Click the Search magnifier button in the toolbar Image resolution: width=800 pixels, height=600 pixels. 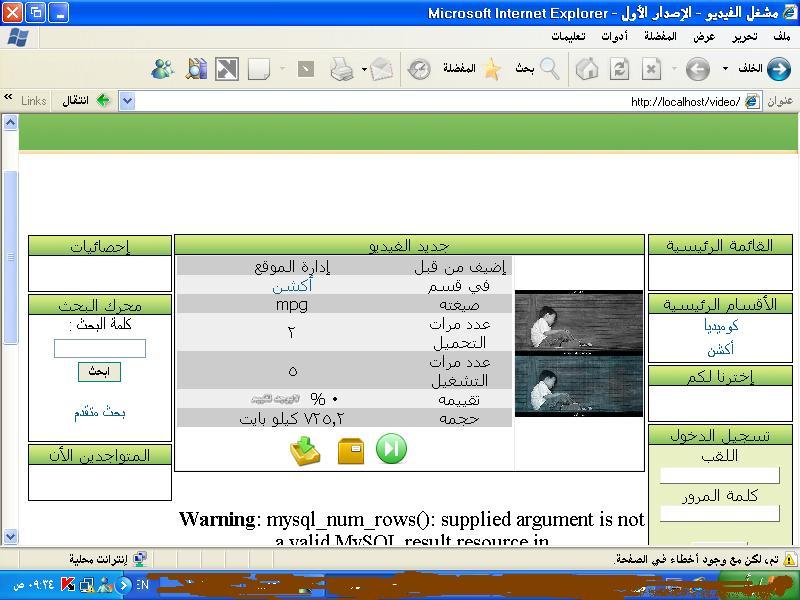pyautogui.click(x=550, y=68)
